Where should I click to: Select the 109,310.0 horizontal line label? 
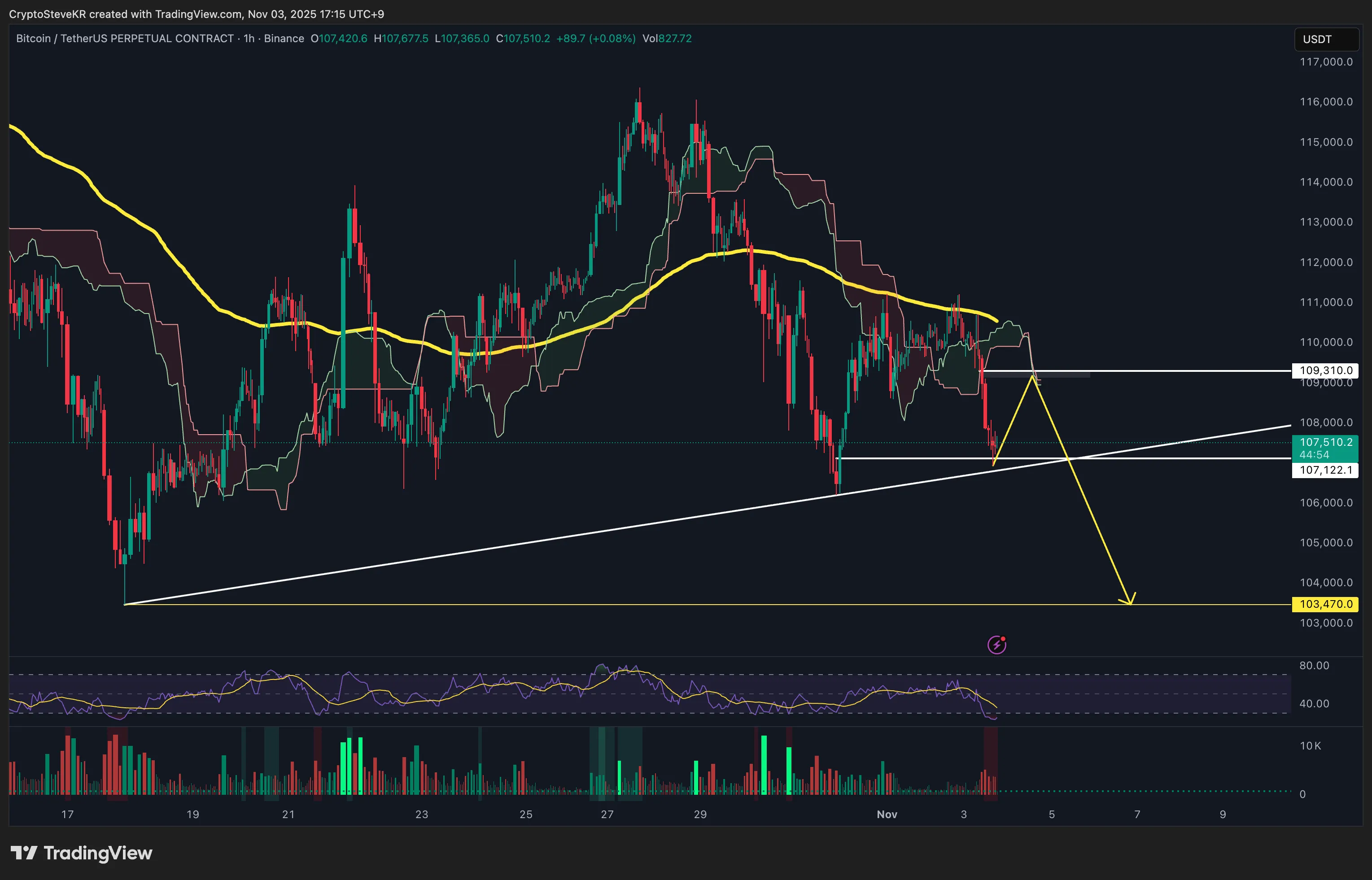(x=1325, y=370)
